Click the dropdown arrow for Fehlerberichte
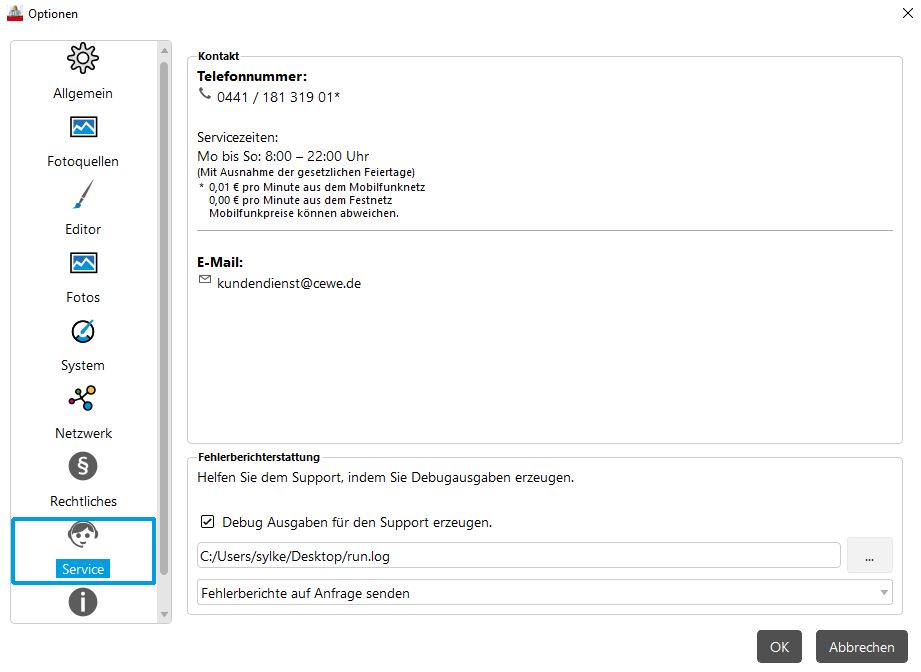Screen dimensions: 921x672 click(x=883, y=593)
